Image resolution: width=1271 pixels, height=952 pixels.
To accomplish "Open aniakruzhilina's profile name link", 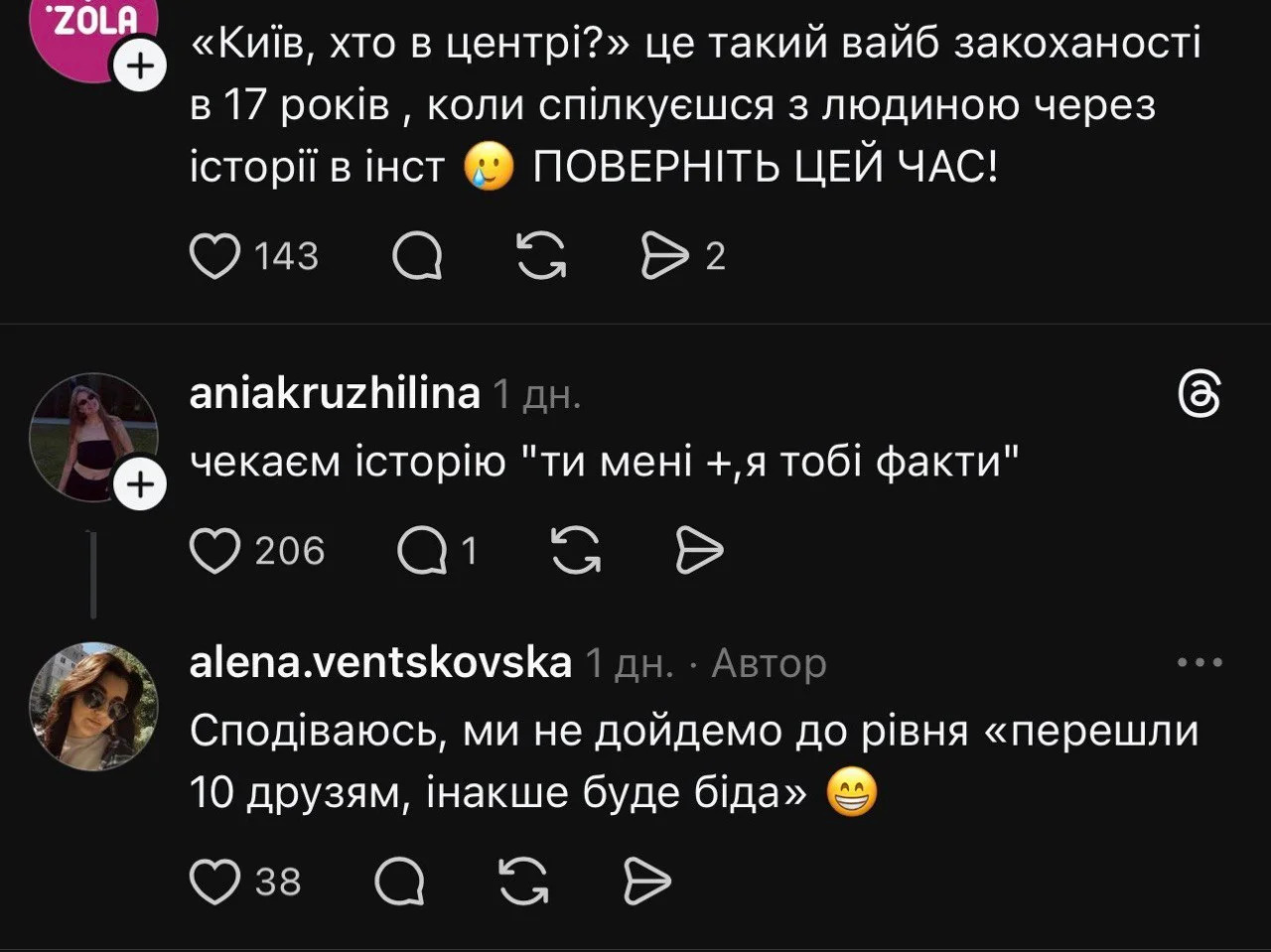I will click(335, 394).
